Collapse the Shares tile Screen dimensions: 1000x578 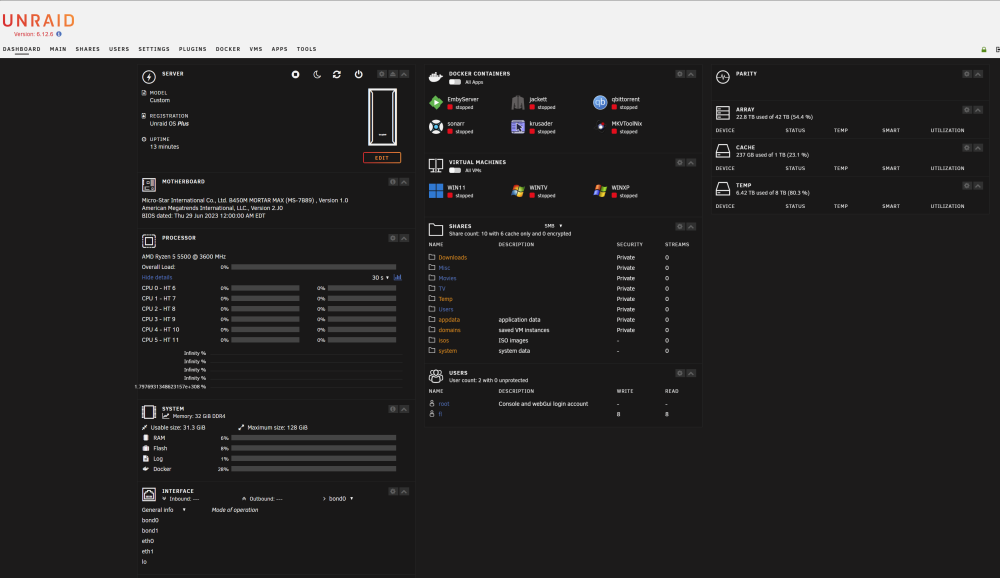691,226
